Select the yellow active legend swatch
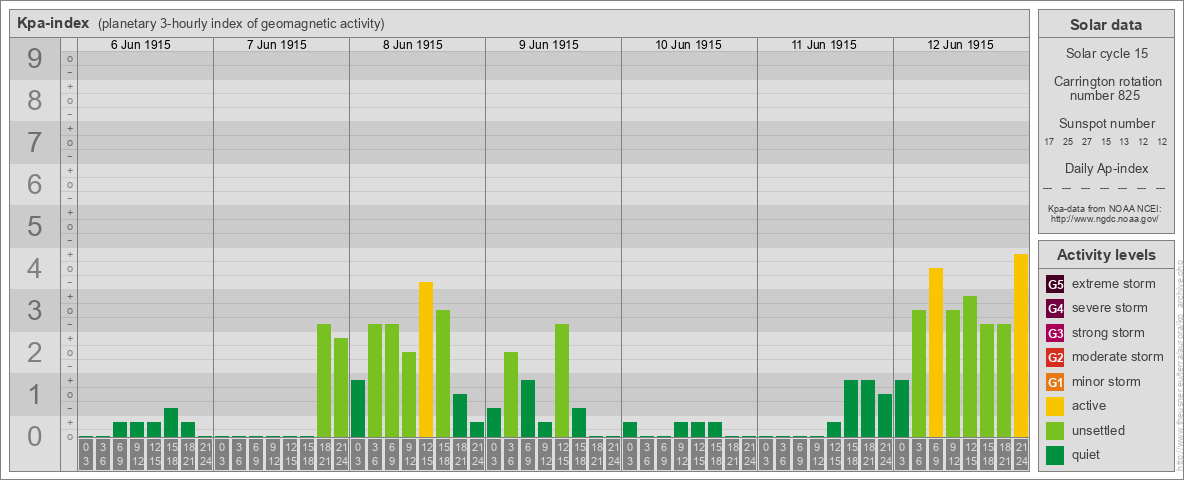 coord(1055,406)
